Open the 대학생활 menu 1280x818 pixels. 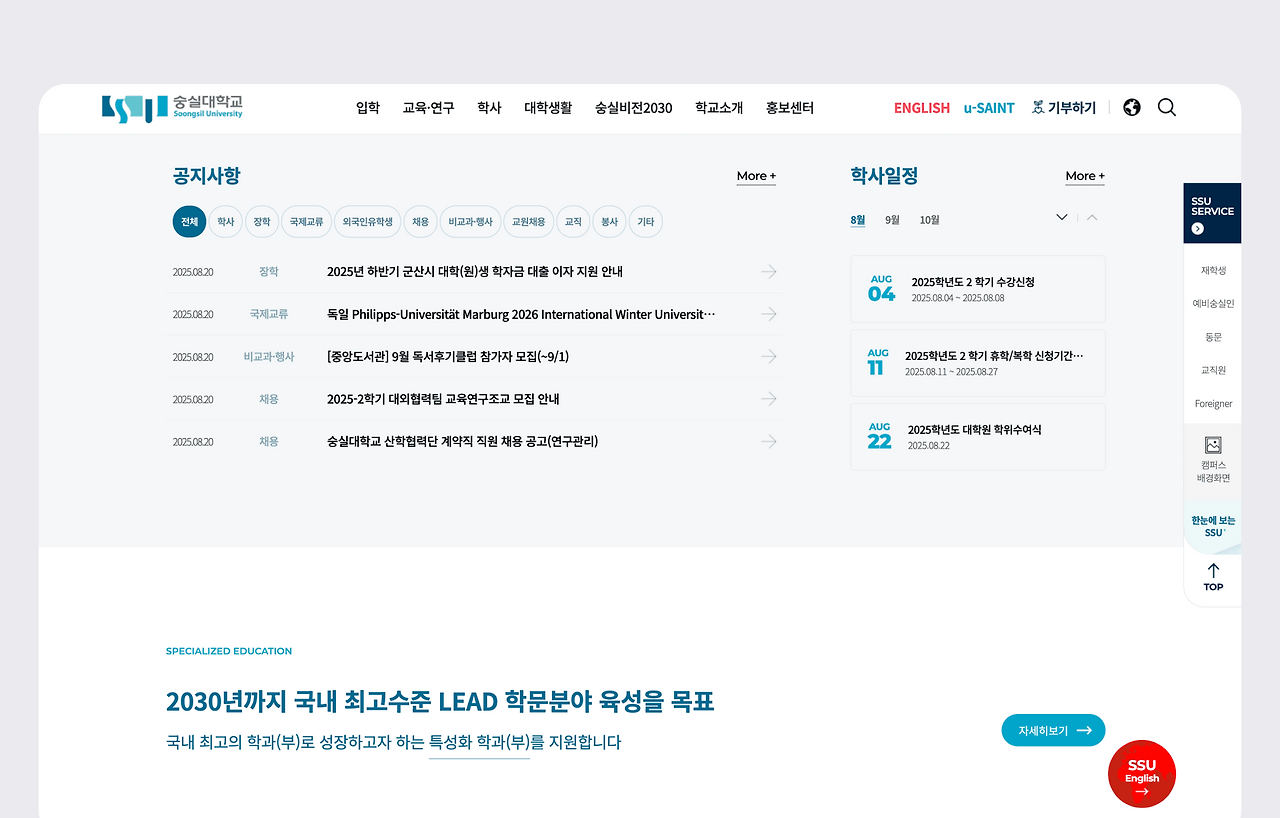[547, 107]
